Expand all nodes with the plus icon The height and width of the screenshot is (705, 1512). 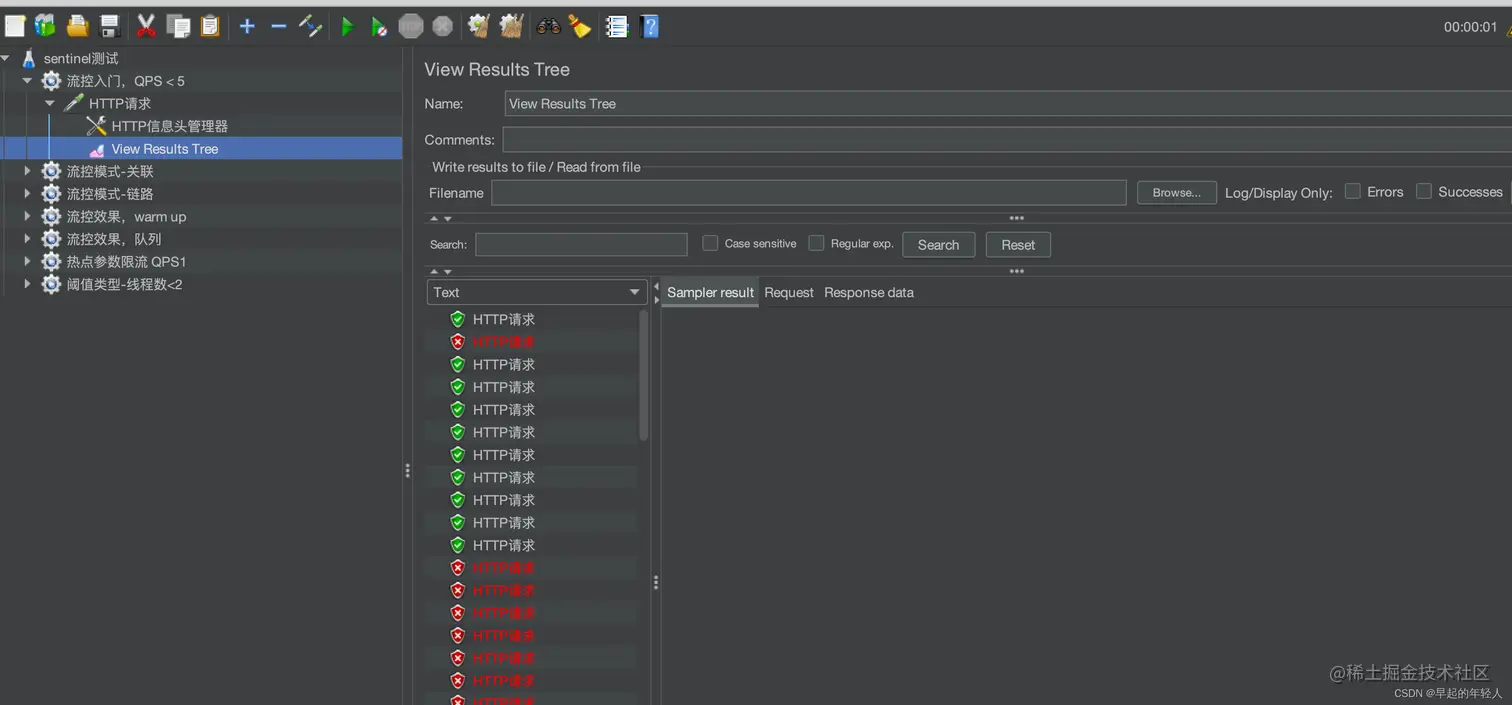[x=247, y=27]
